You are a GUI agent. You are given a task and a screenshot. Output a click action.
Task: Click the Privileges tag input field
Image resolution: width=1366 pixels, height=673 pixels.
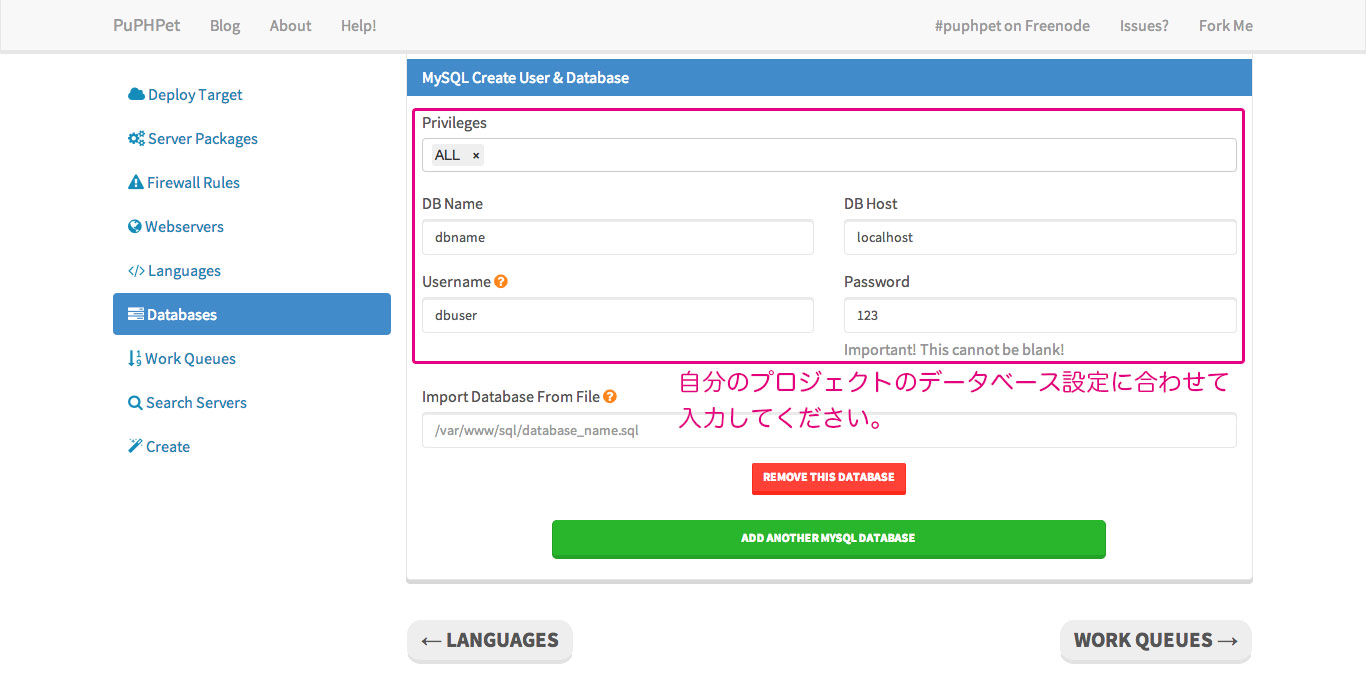(829, 155)
